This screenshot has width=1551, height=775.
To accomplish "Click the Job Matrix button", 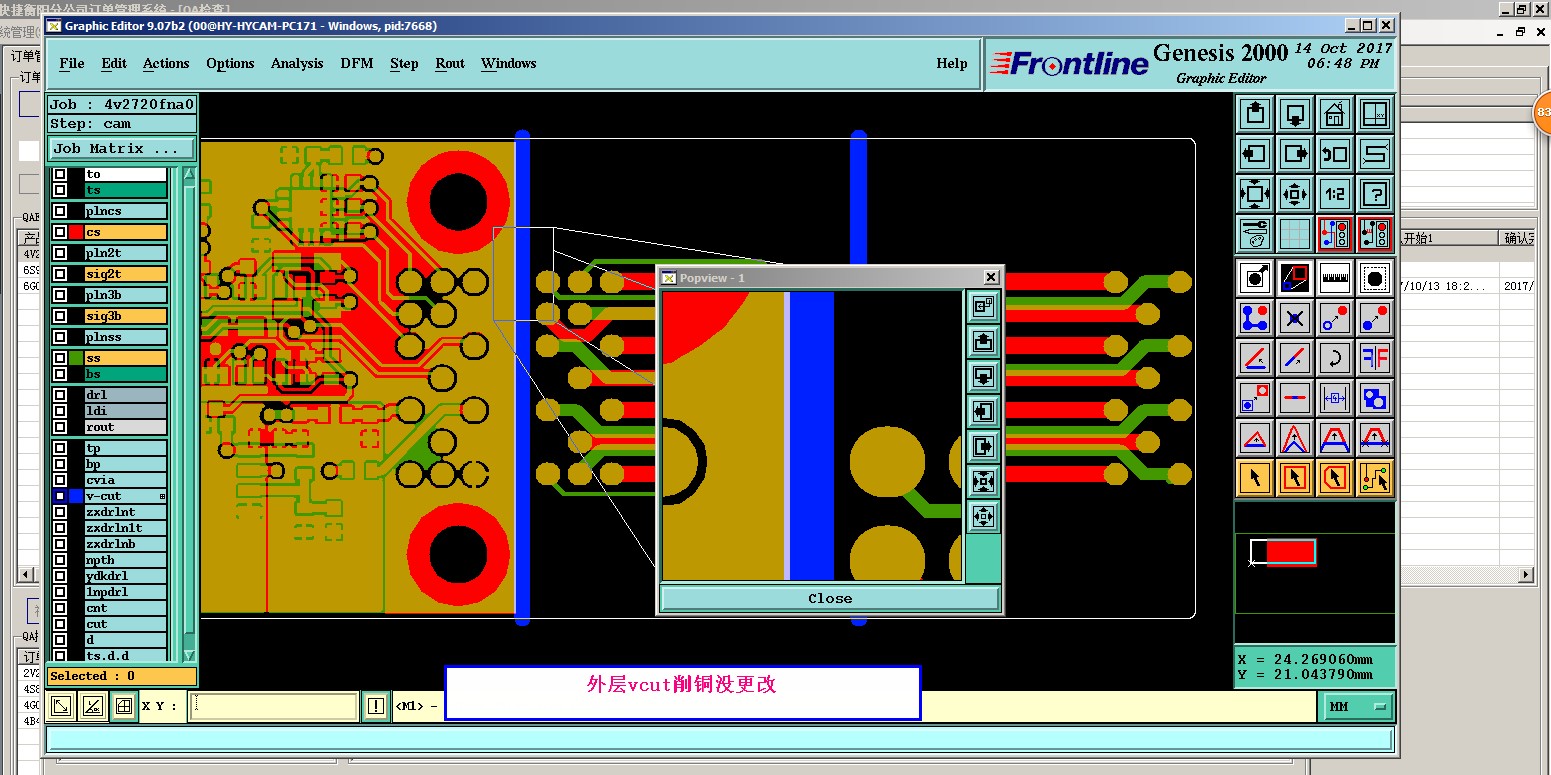I will [x=122, y=148].
